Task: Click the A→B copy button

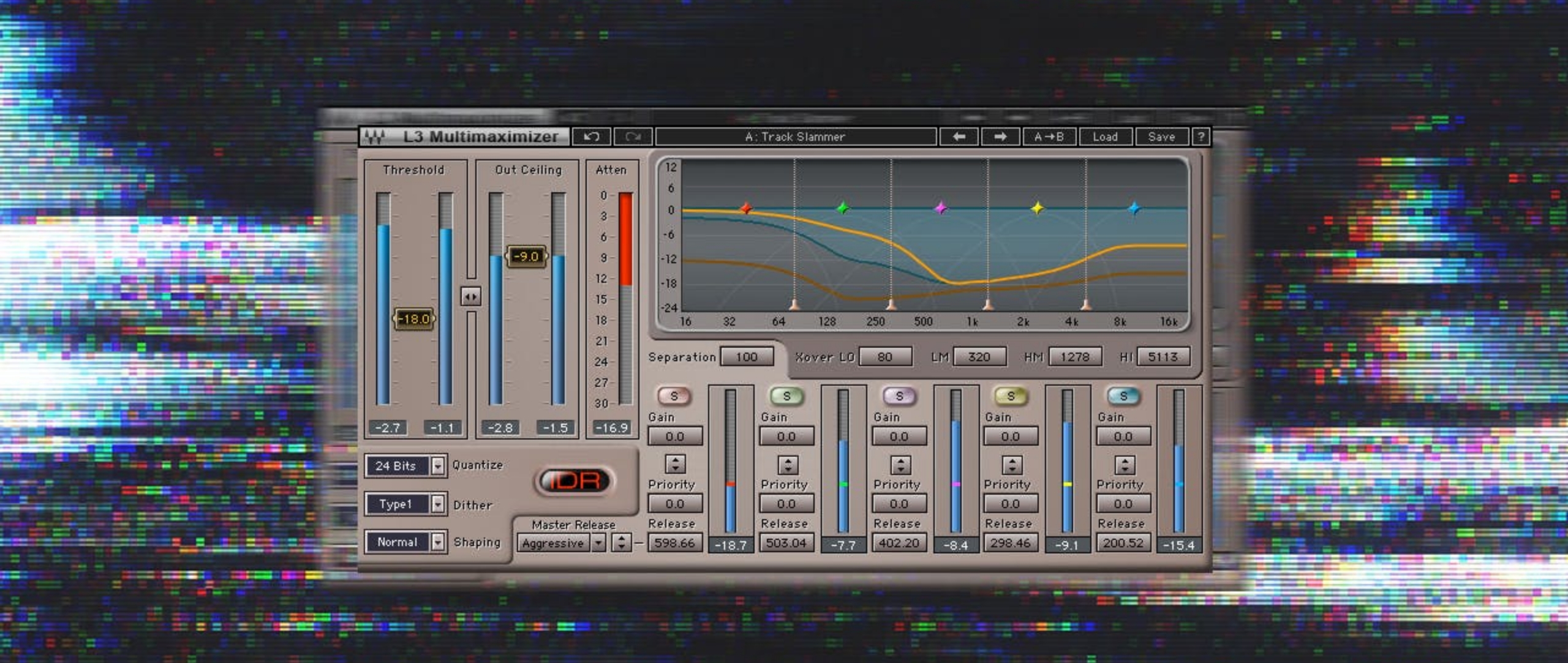Action: coord(1049,137)
